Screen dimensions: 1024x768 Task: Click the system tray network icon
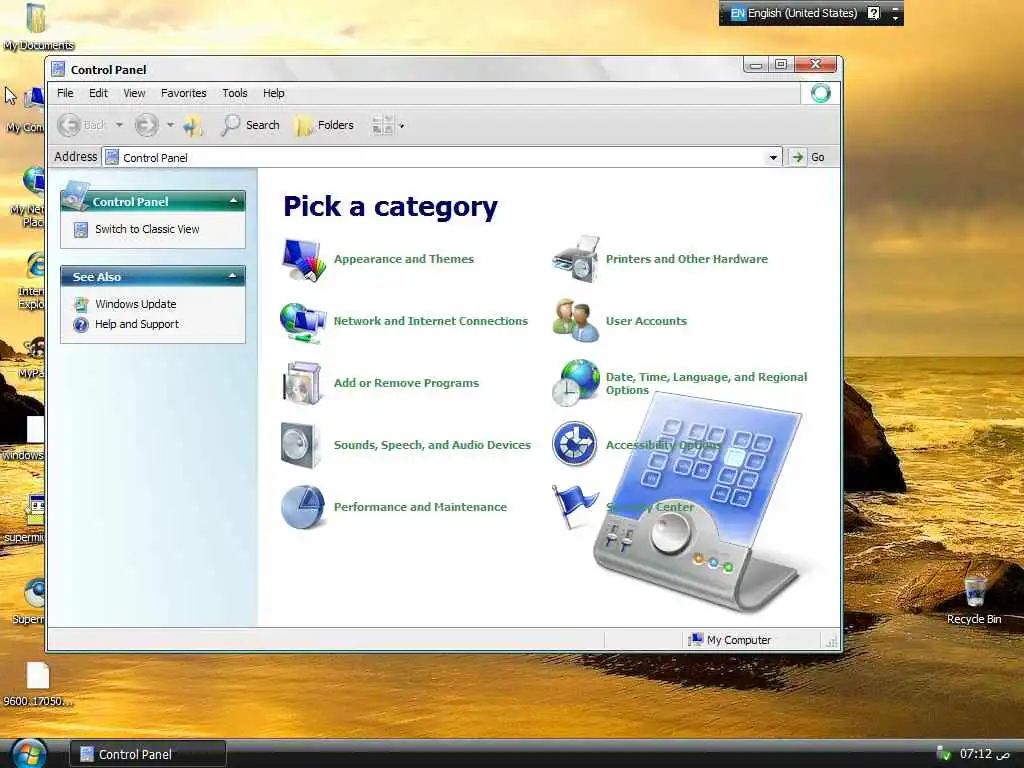pos(944,754)
